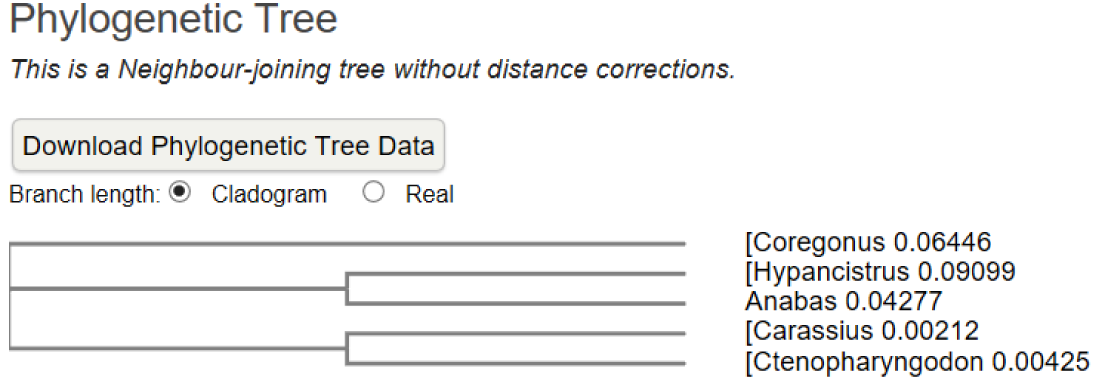Viewport: 1100px width, 389px height.
Task: Click the Coregonus branch line
Action: coord(347,244)
